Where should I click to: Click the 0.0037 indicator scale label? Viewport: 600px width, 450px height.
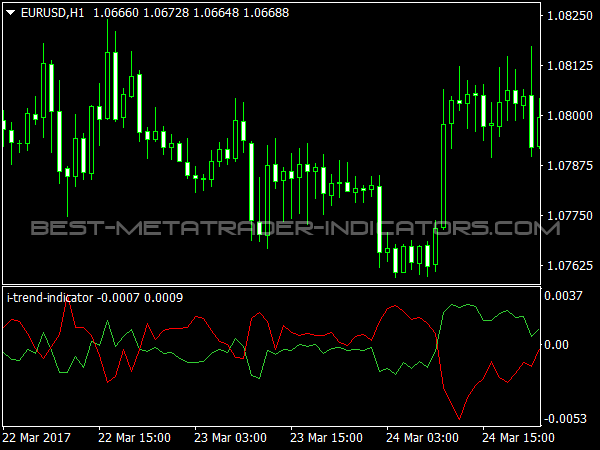563,296
